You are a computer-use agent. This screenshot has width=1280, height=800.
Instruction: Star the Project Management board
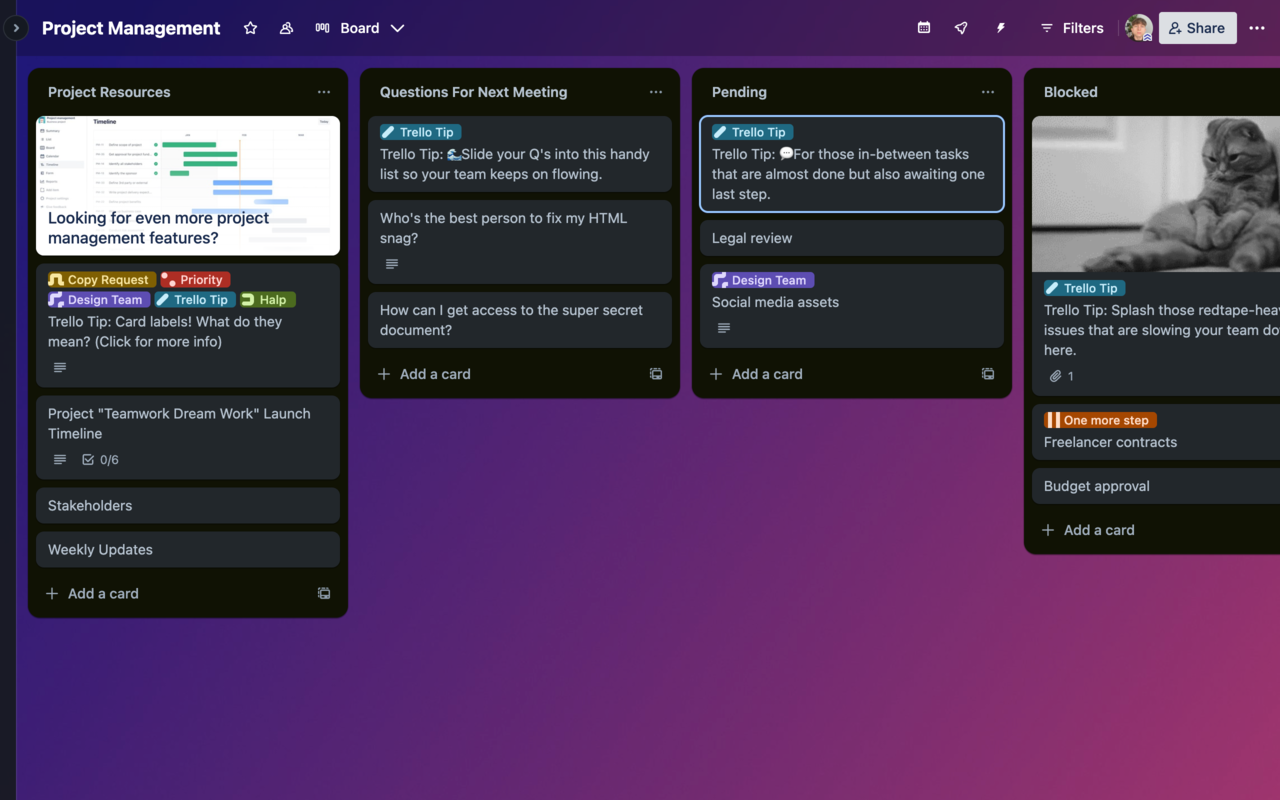[250, 28]
